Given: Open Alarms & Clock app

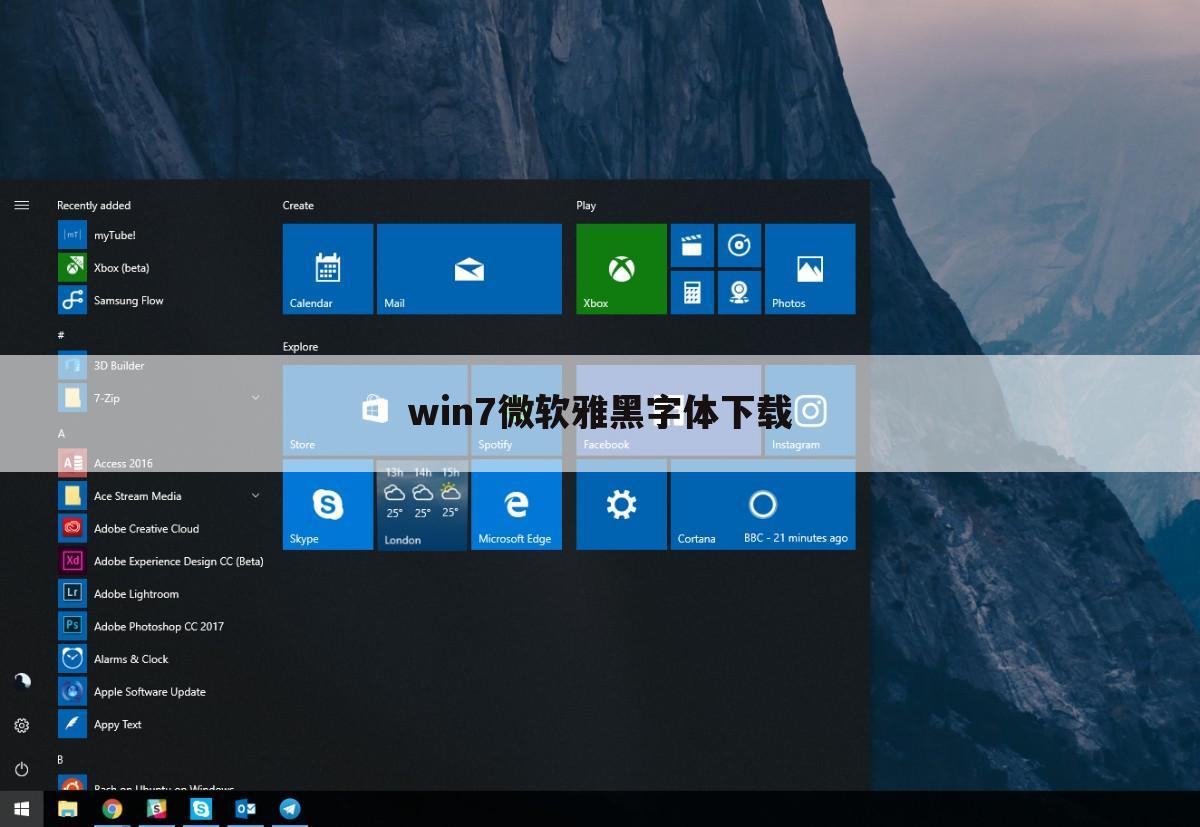Looking at the screenshot, I should [x=160, y=659].
